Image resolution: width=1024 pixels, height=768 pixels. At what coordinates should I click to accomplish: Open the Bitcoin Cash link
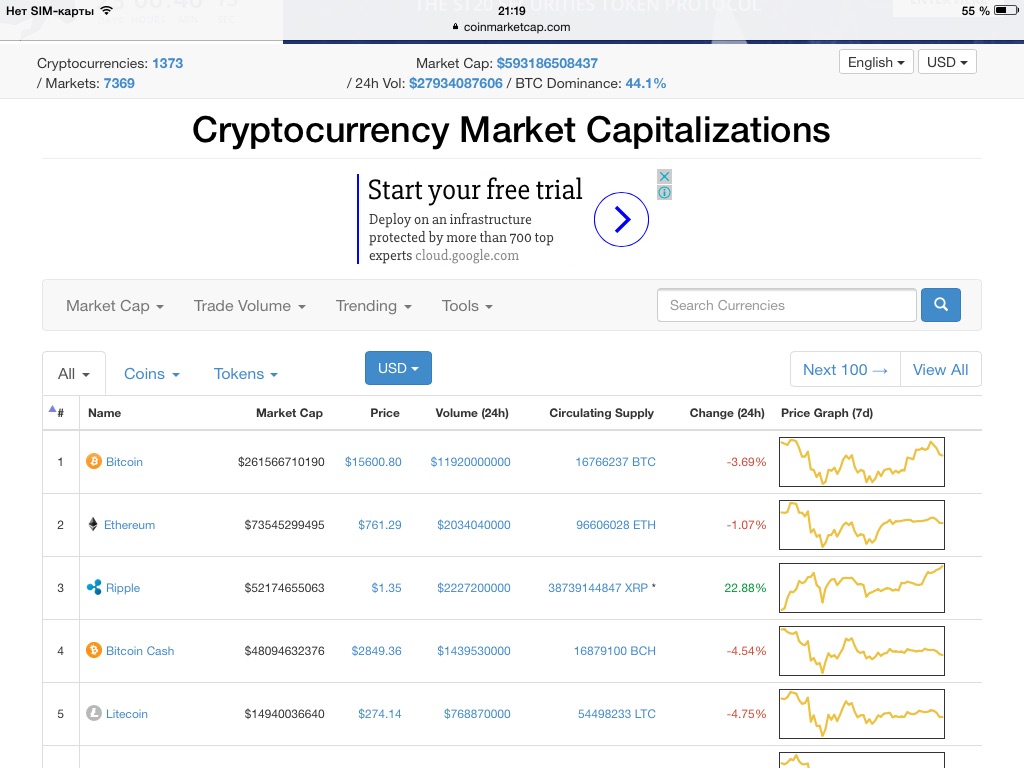click(x=140, y=650)
